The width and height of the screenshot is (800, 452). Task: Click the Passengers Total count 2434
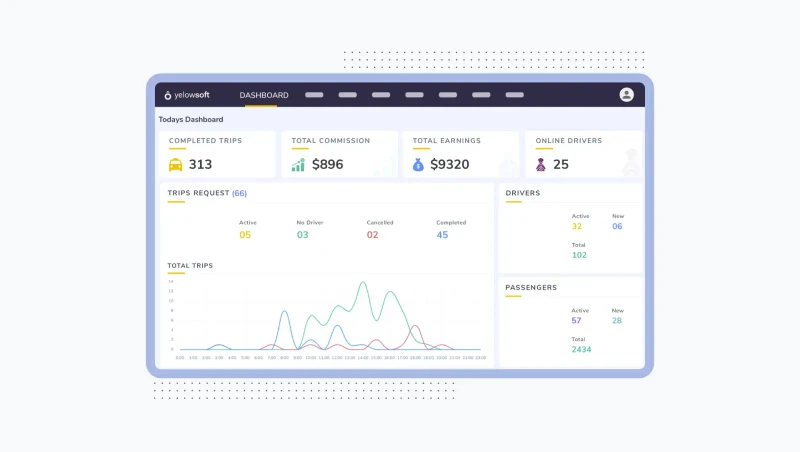click(x=581, y=349)
